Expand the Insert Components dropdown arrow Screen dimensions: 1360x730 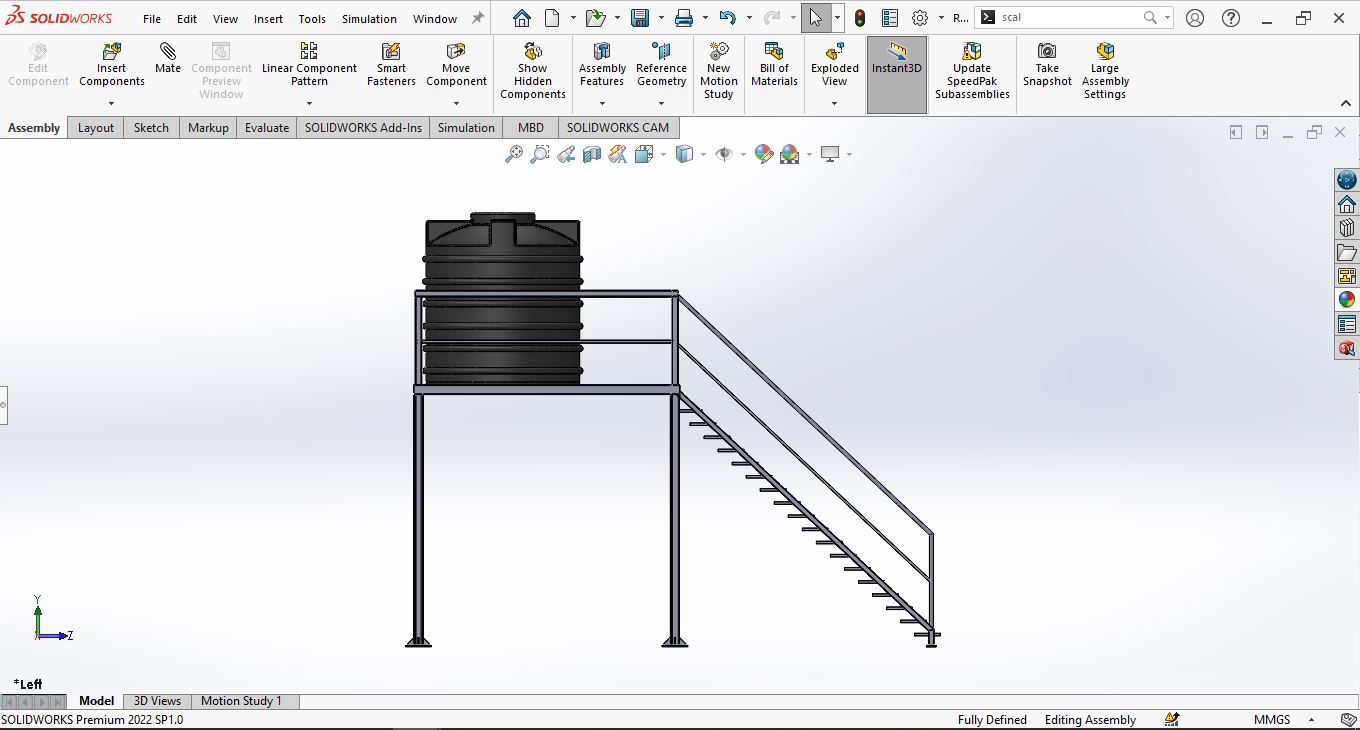point(112,103)
